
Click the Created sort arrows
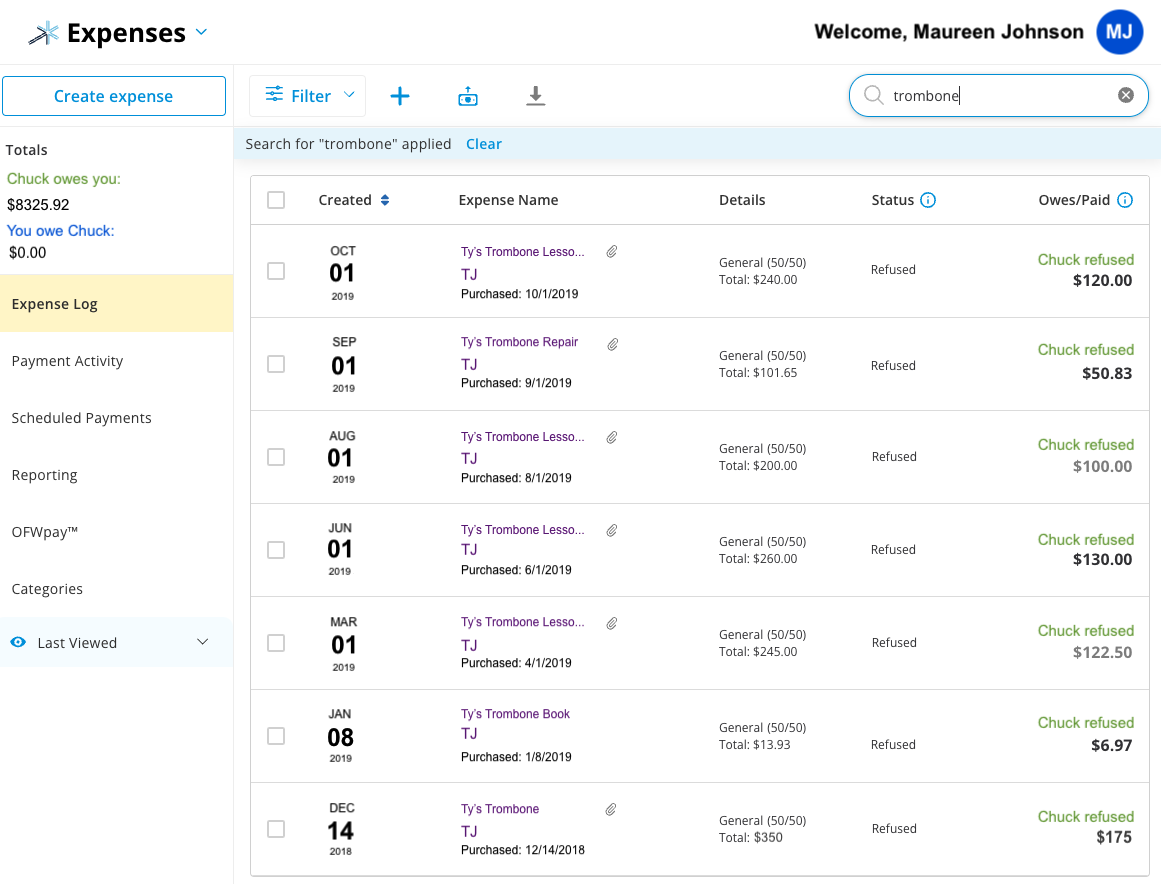pyautogui.click(x=385, y=200)
